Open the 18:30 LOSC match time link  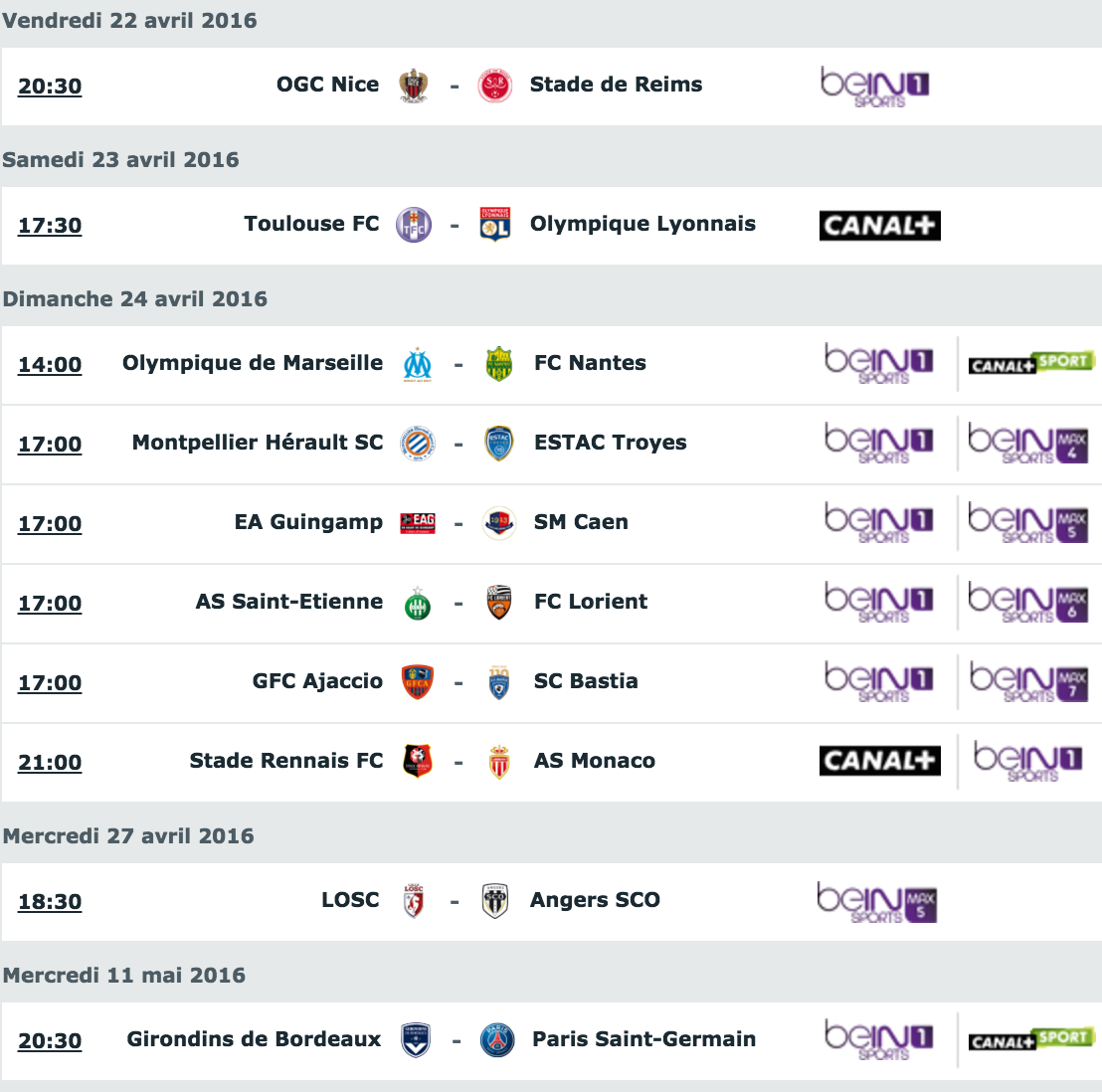[x=50, y=902]
